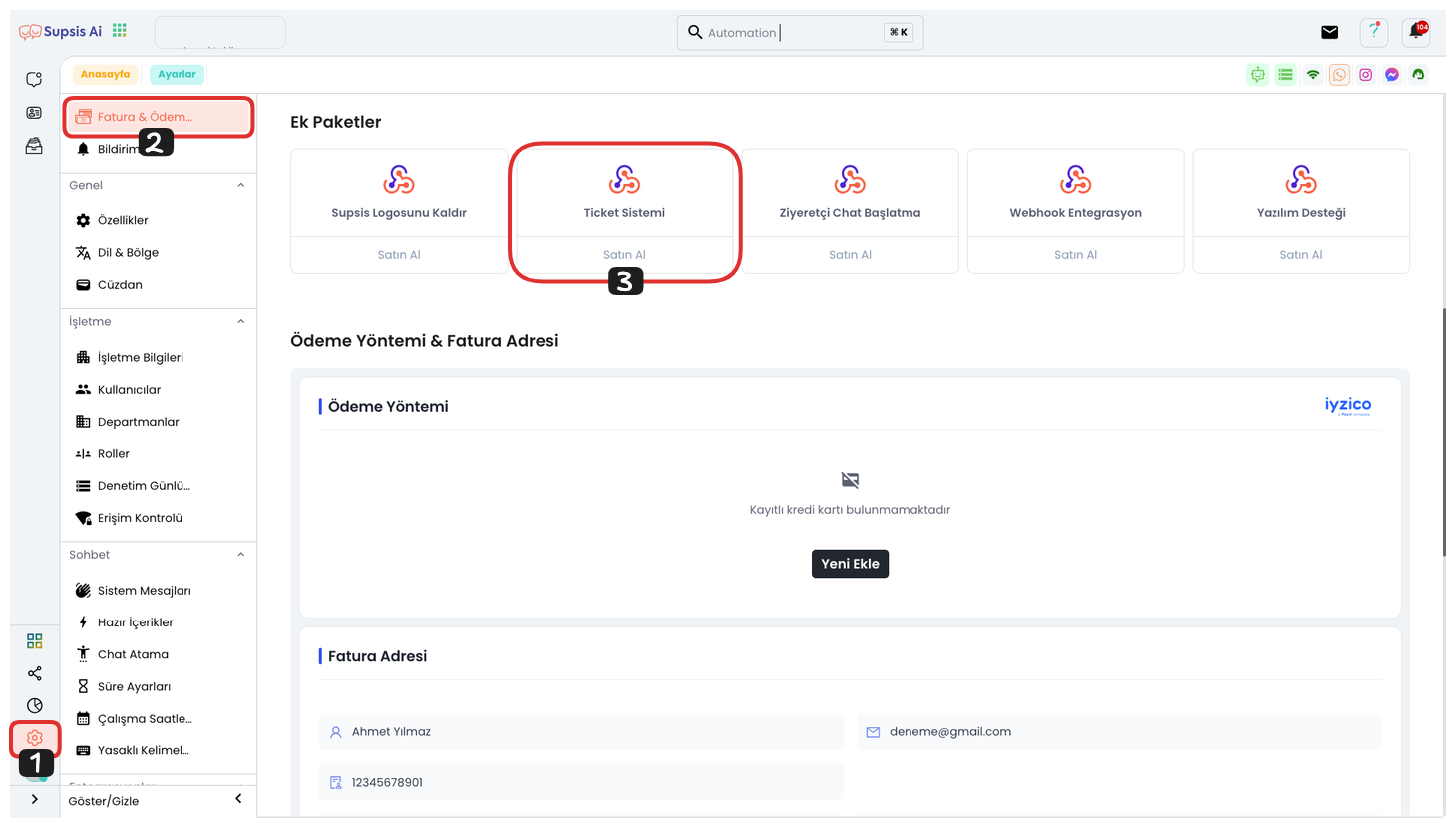This screenshot has width=1456, height=828.
Task: Select Fatura & Ödeme menu item
Action: click(158, 117)
